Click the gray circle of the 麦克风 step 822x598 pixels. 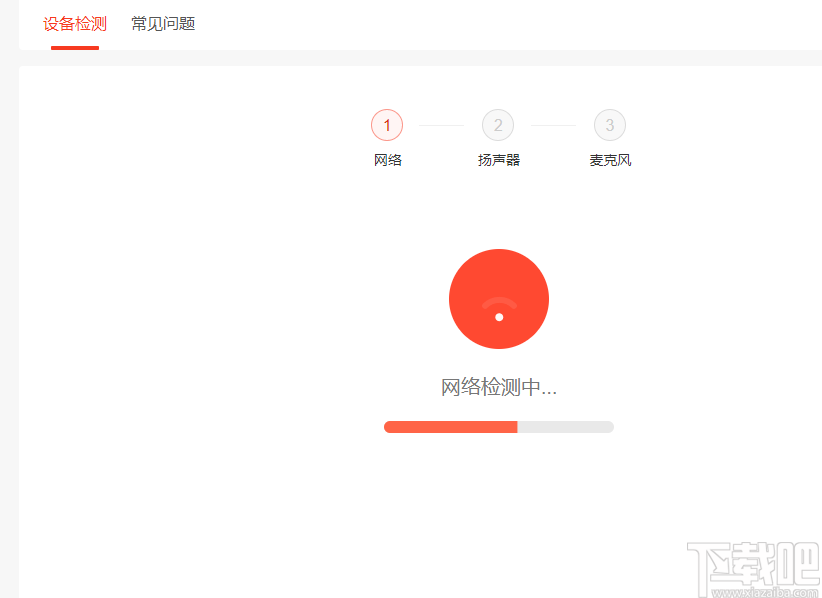click(x=610, y=125)
